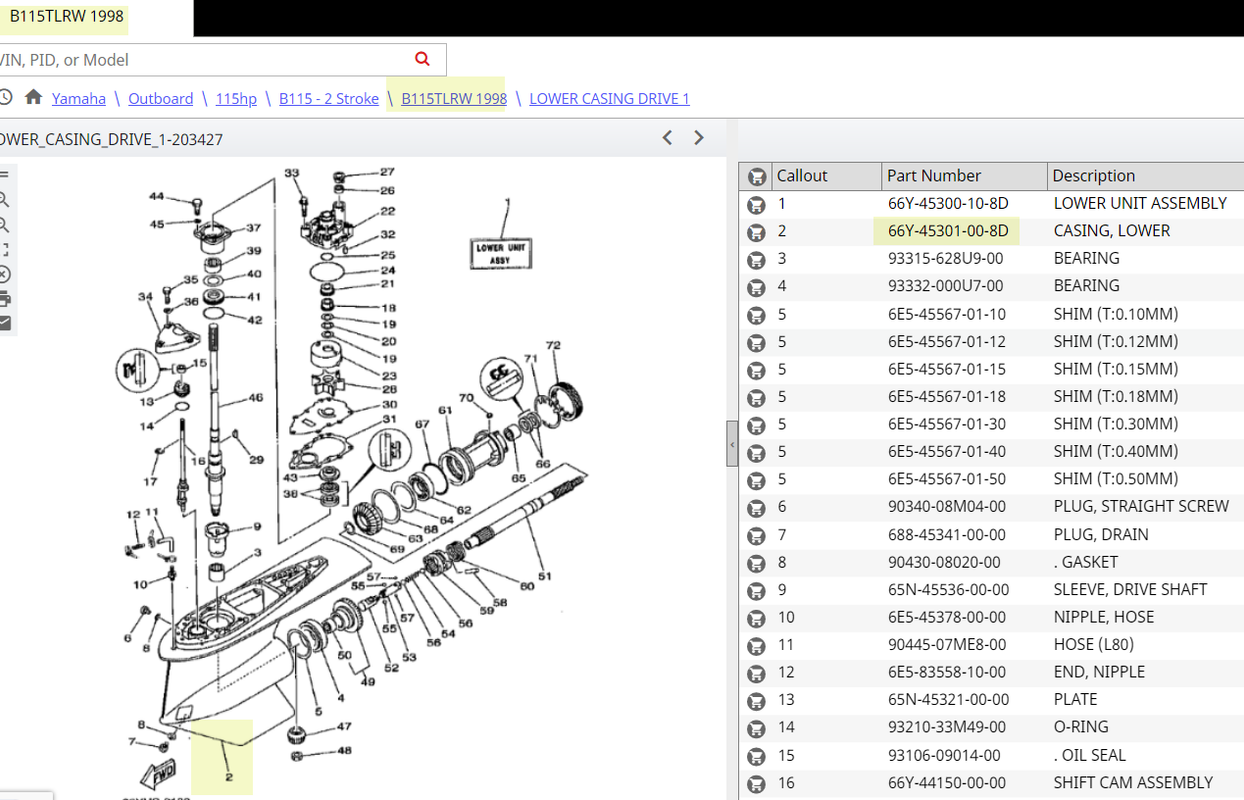Add NIPPLE, HOSE to cart

[757, 618]
